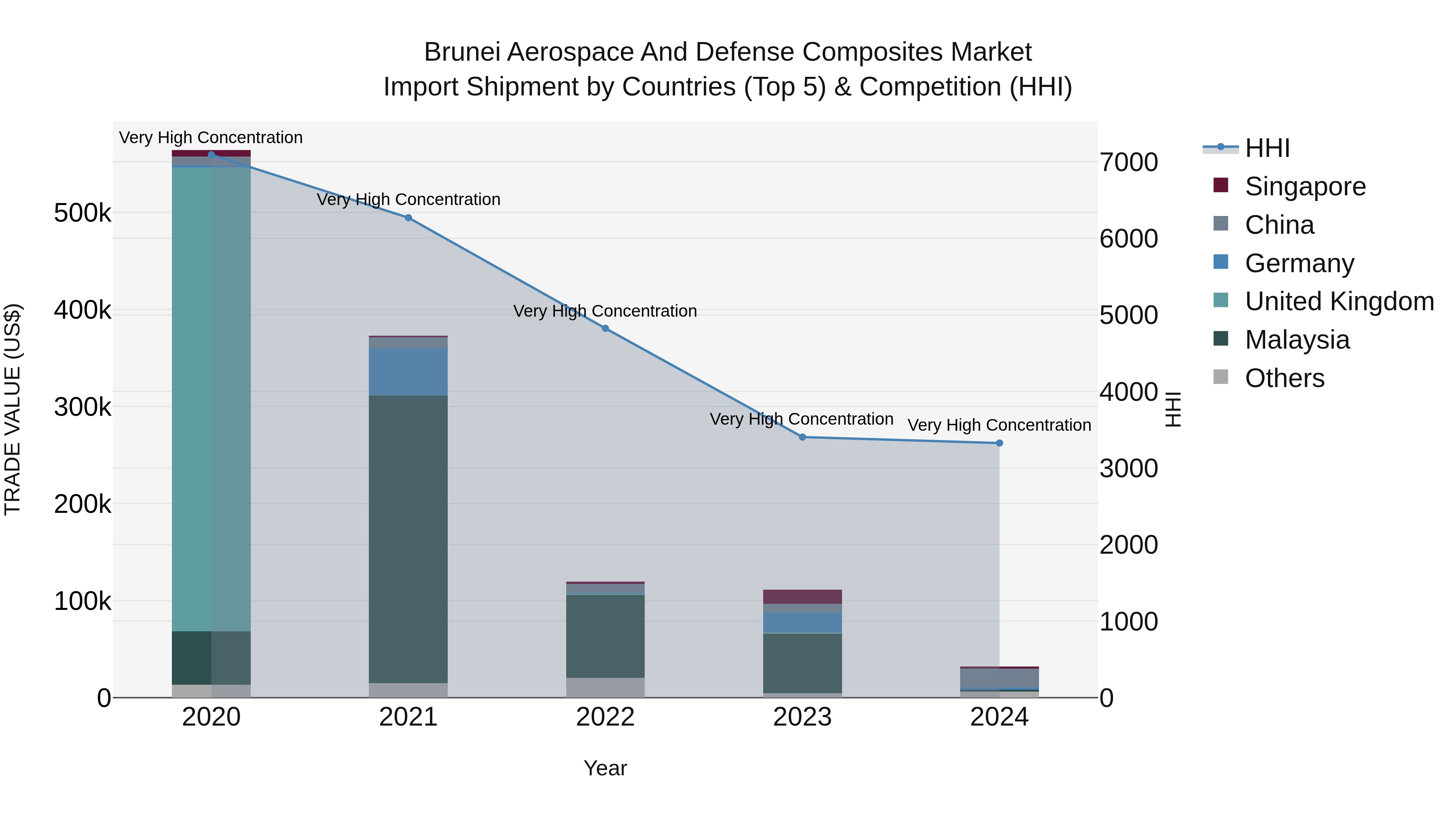Click 'Very High Concentration' annotation above 2020
1456x819 pixels.
point(211,138)
